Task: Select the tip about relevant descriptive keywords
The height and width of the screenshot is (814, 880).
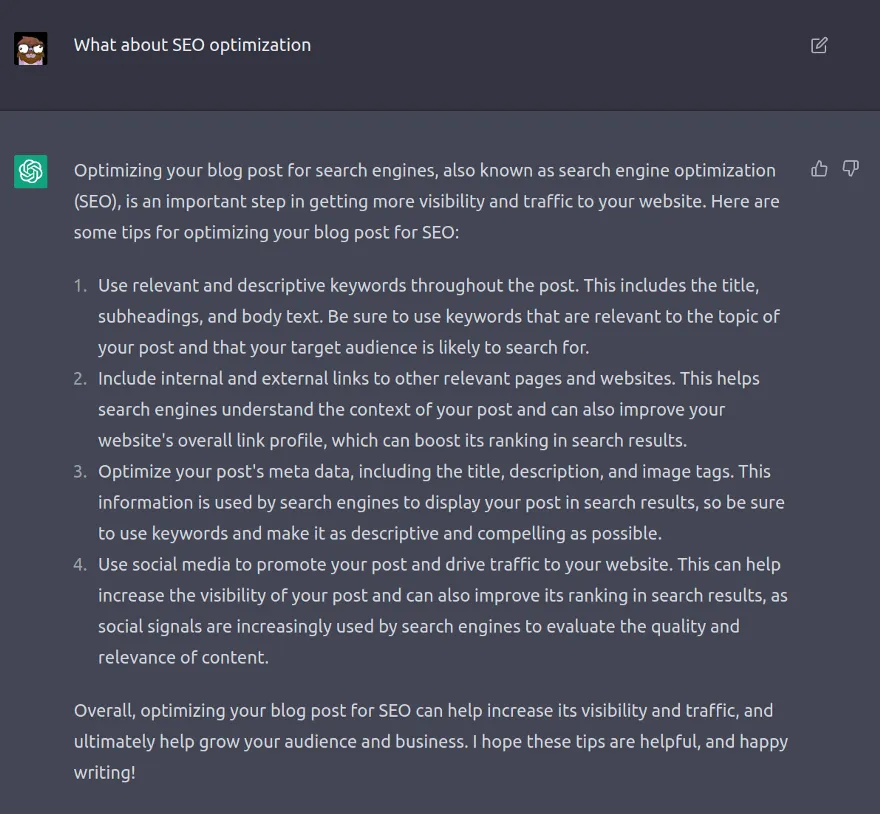Action: 438,316
